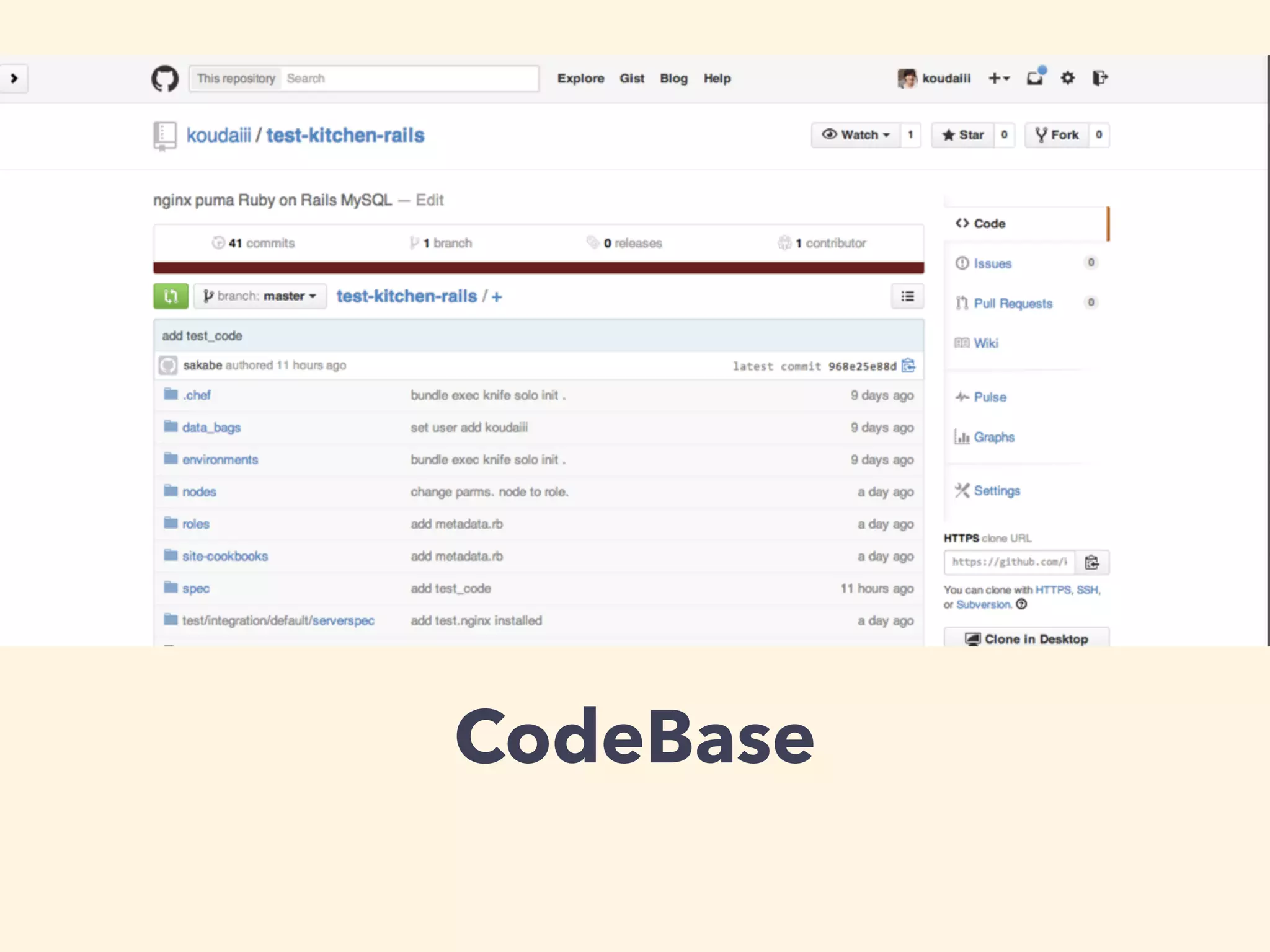The image size is (1270, 952).
Task: Open the spec folder
Action: (x=195, y=588)
